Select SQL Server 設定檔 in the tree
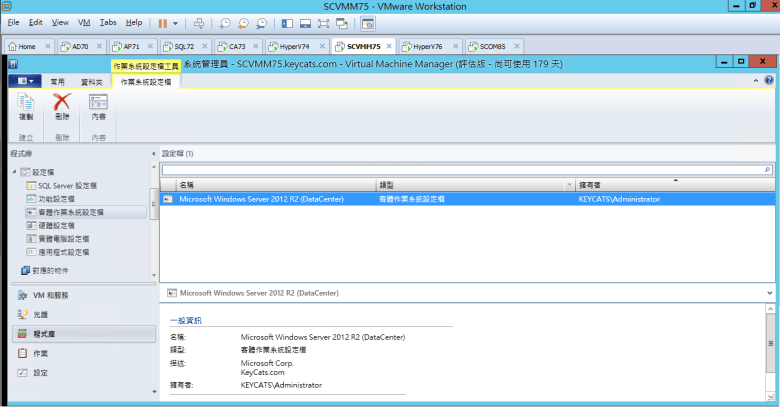 coord(67,186)
